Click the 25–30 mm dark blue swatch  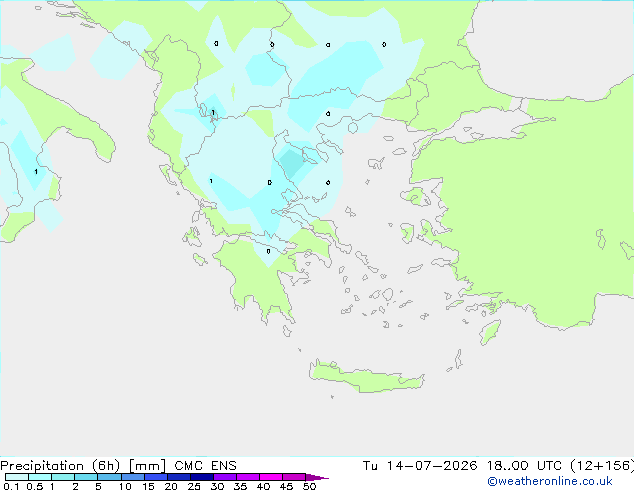(x=201, y=477)
